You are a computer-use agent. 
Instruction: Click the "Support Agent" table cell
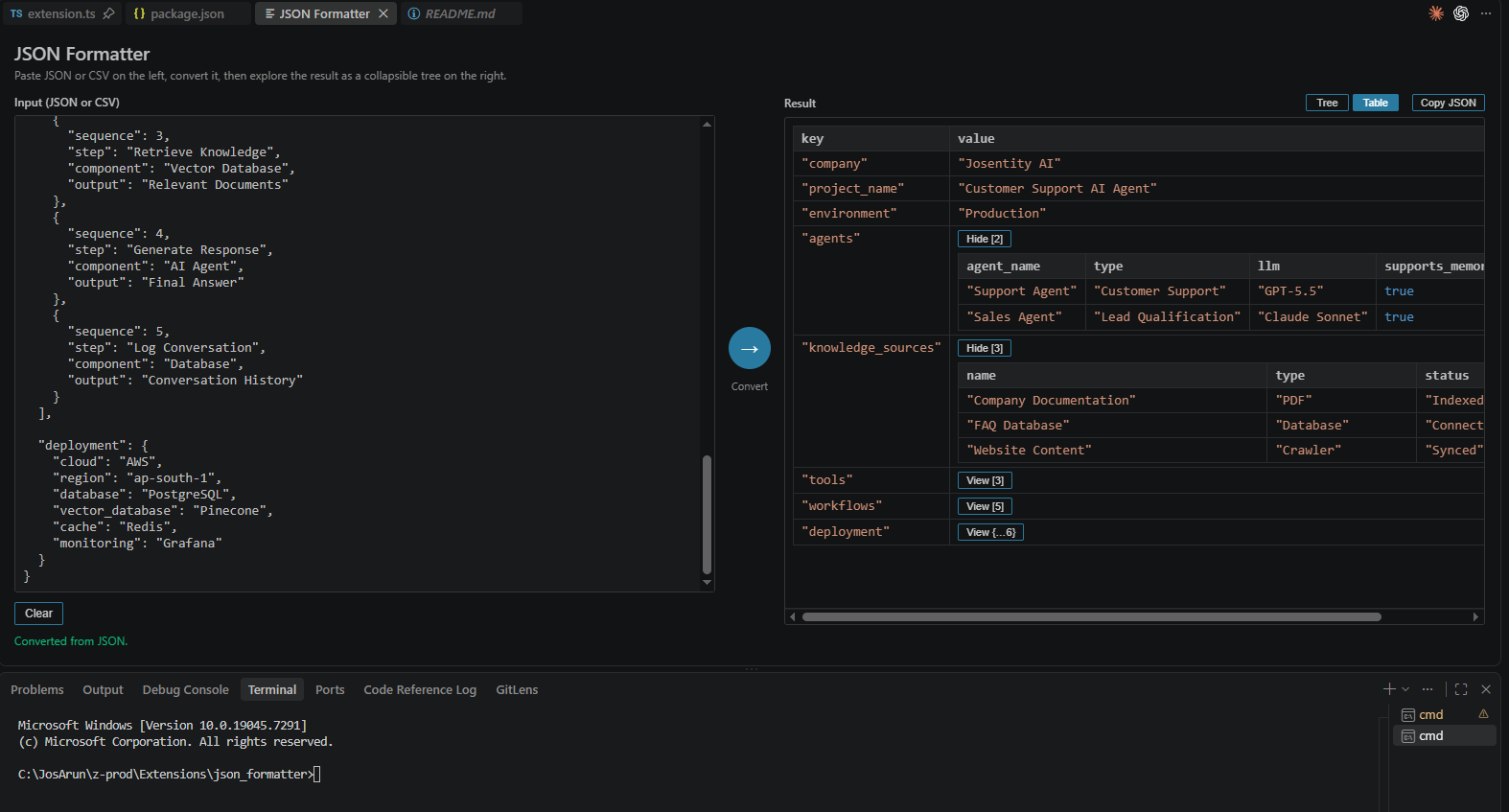[1021, 291]
